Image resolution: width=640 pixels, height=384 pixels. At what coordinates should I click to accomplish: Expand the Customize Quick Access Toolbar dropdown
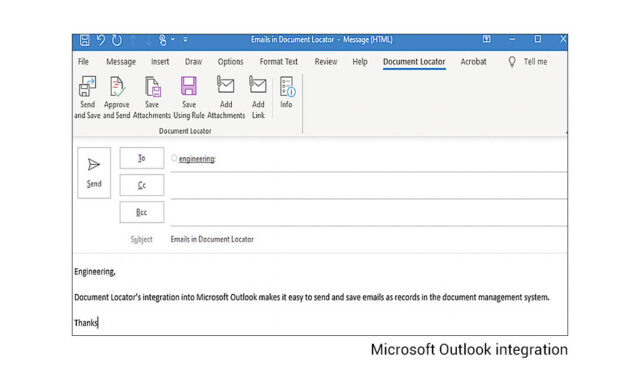[x=185, y=40]
